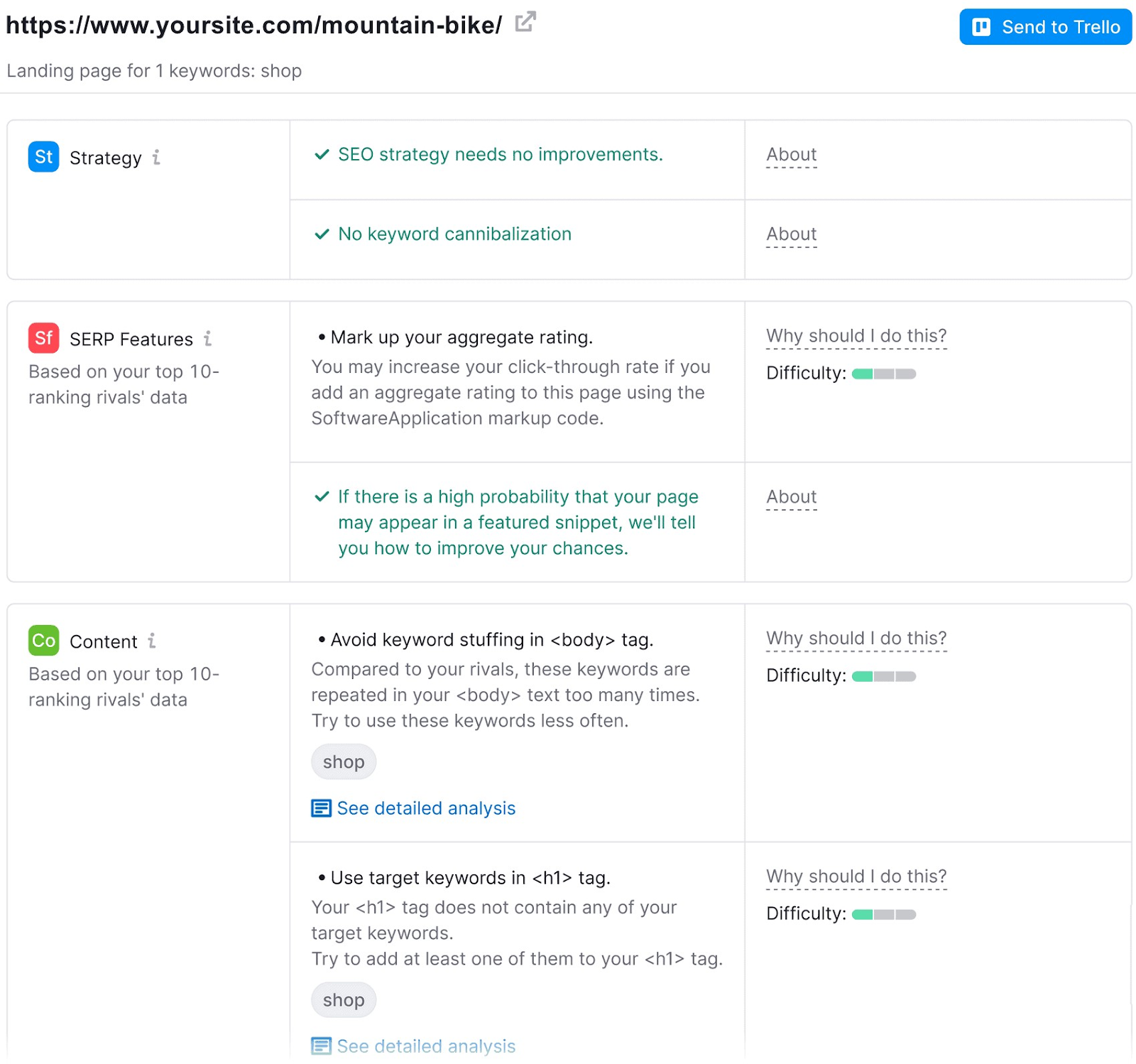
Task: Click the document icon beside See detailed analysis
Action: click(x=322, y=808)
